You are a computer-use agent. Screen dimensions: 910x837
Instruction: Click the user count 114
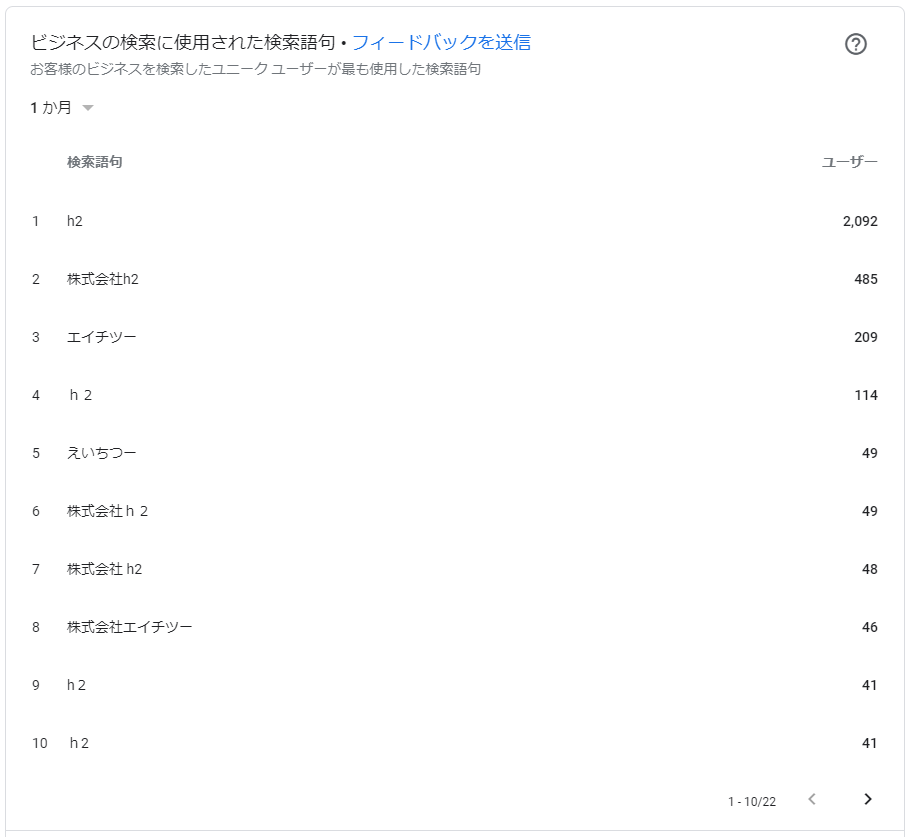tap(866, 395)
